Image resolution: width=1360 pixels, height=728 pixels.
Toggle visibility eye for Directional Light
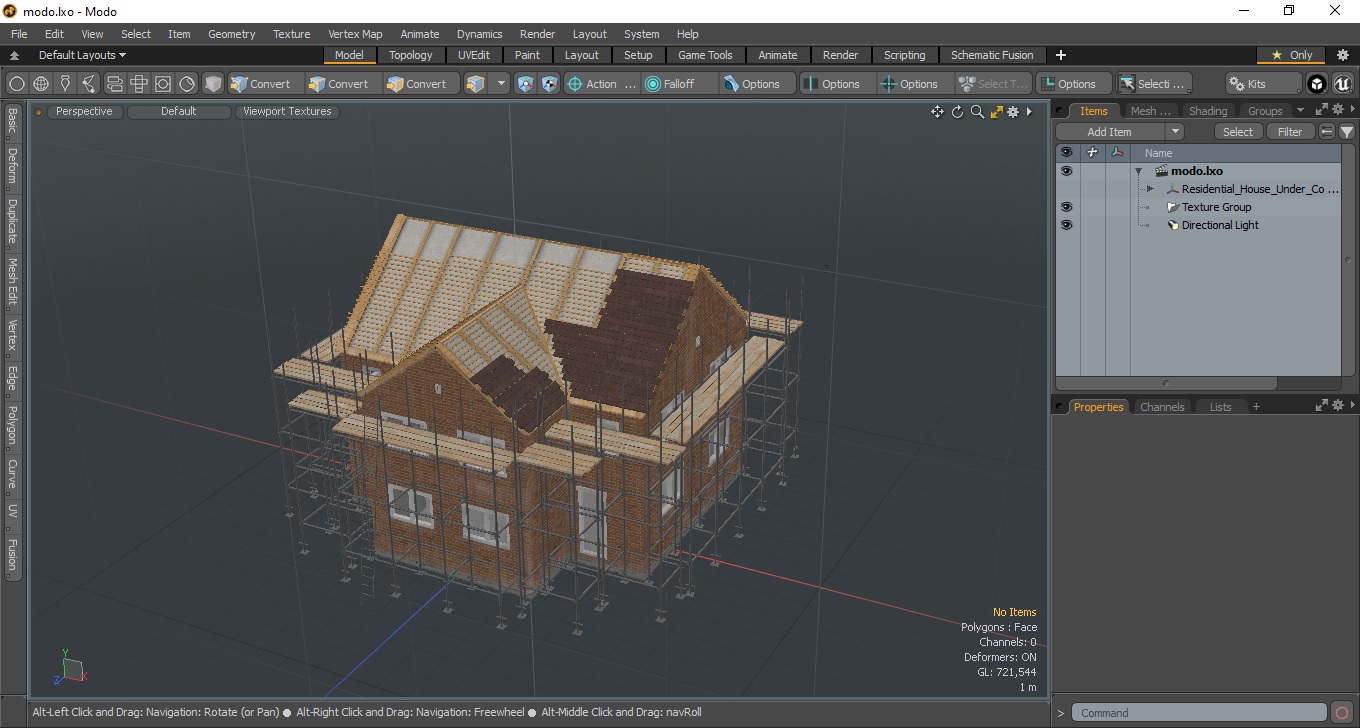tap(1066, 225)
